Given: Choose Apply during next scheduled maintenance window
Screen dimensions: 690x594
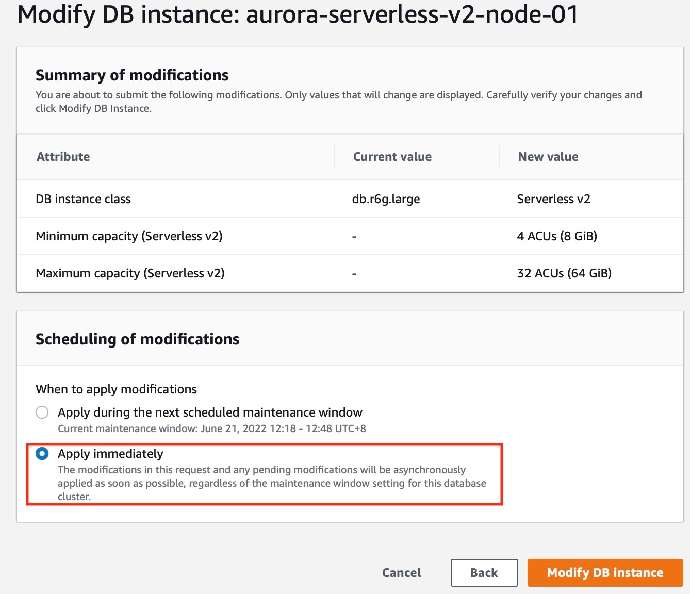Looking at the screenshot, I should click(42, 412).
